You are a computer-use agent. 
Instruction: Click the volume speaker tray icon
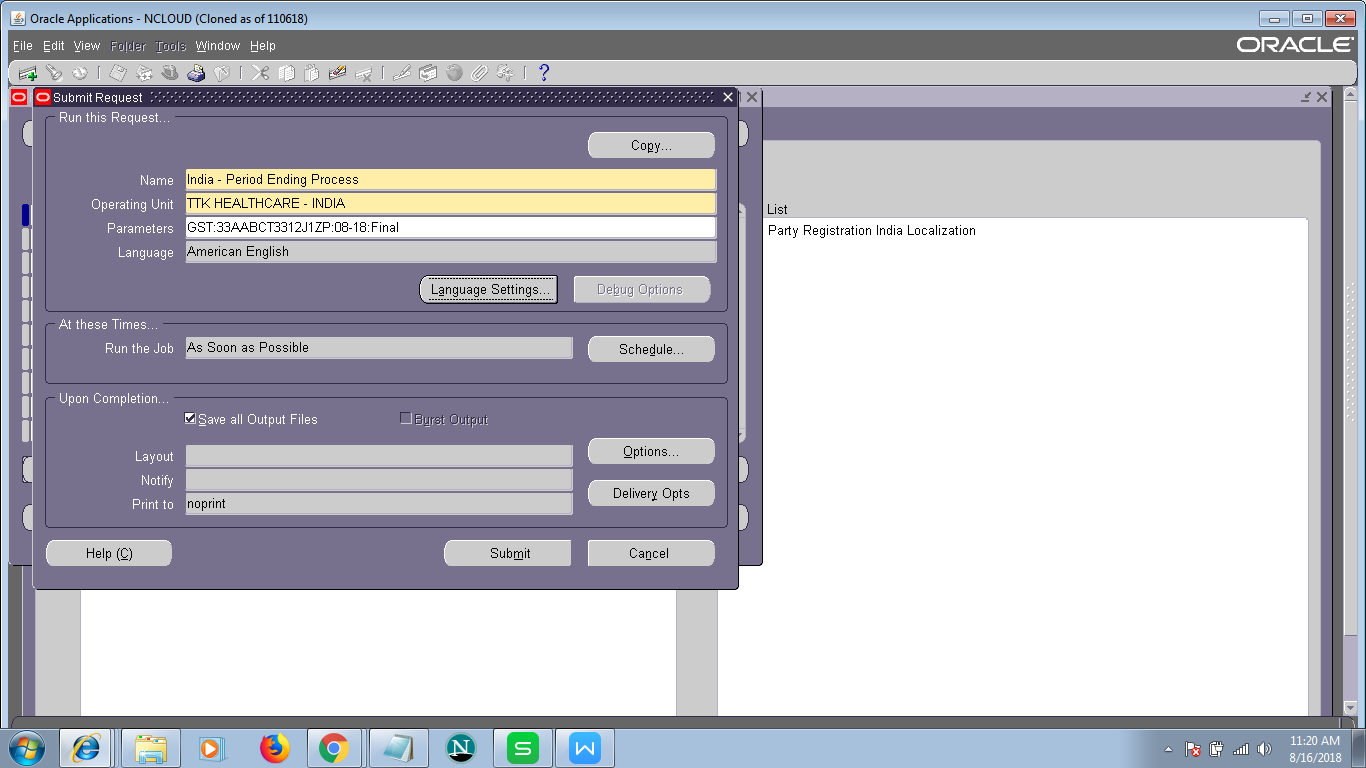coord(1265,749)
